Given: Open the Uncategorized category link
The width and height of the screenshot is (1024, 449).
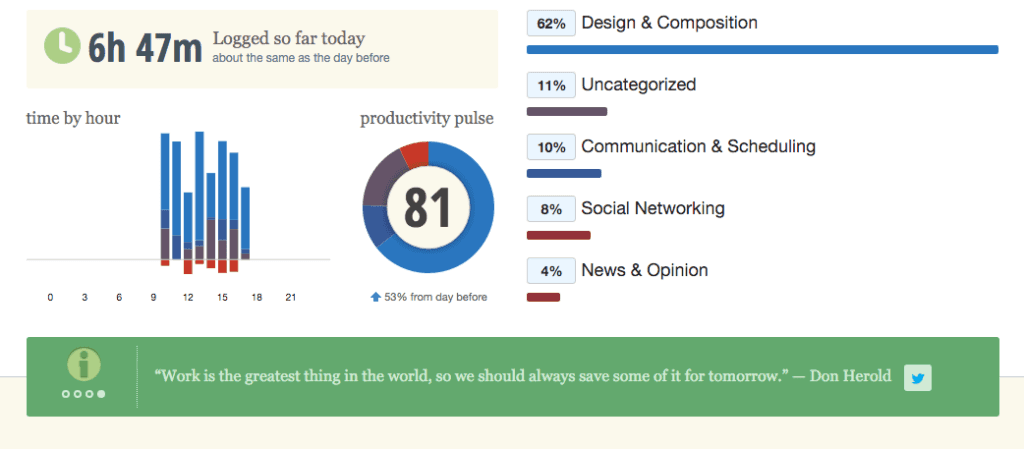Looking at the screenshot, I should pos(638,85).
